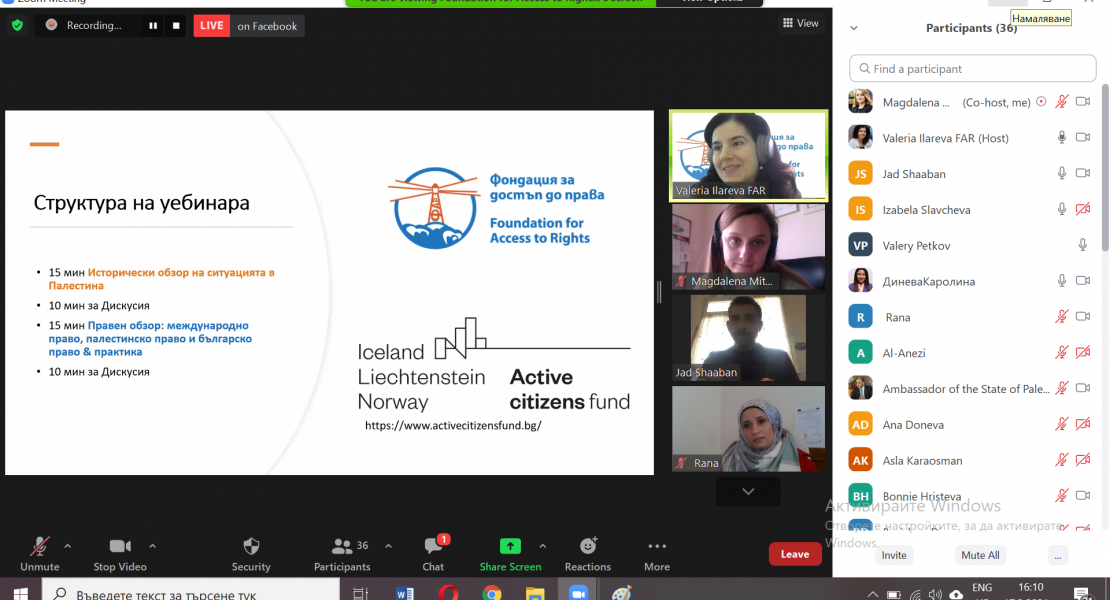Collapse the Participants panel chevron
1110x600 pixels.
[854, 28]
